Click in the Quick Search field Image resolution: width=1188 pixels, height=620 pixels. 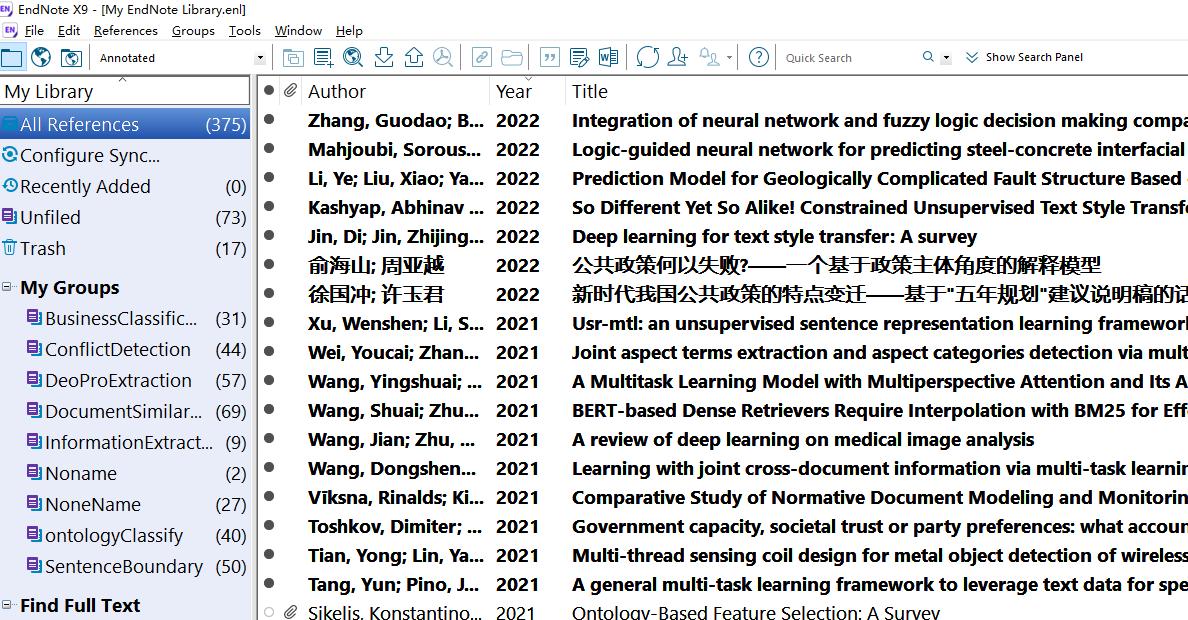[849, 58]
